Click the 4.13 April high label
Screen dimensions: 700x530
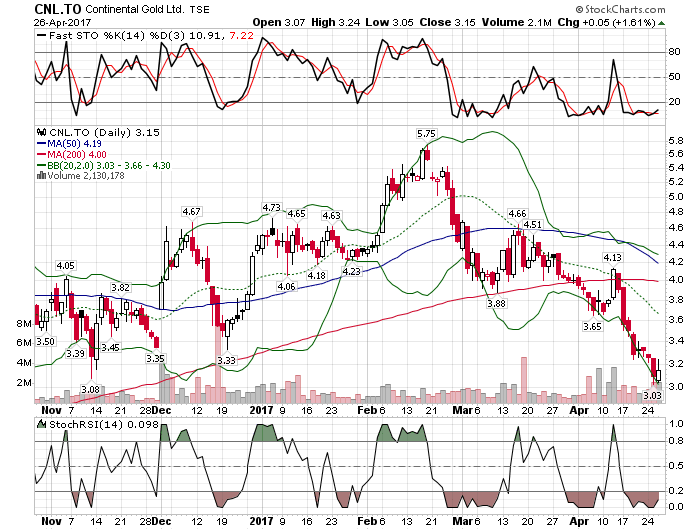tap(612, 257)
